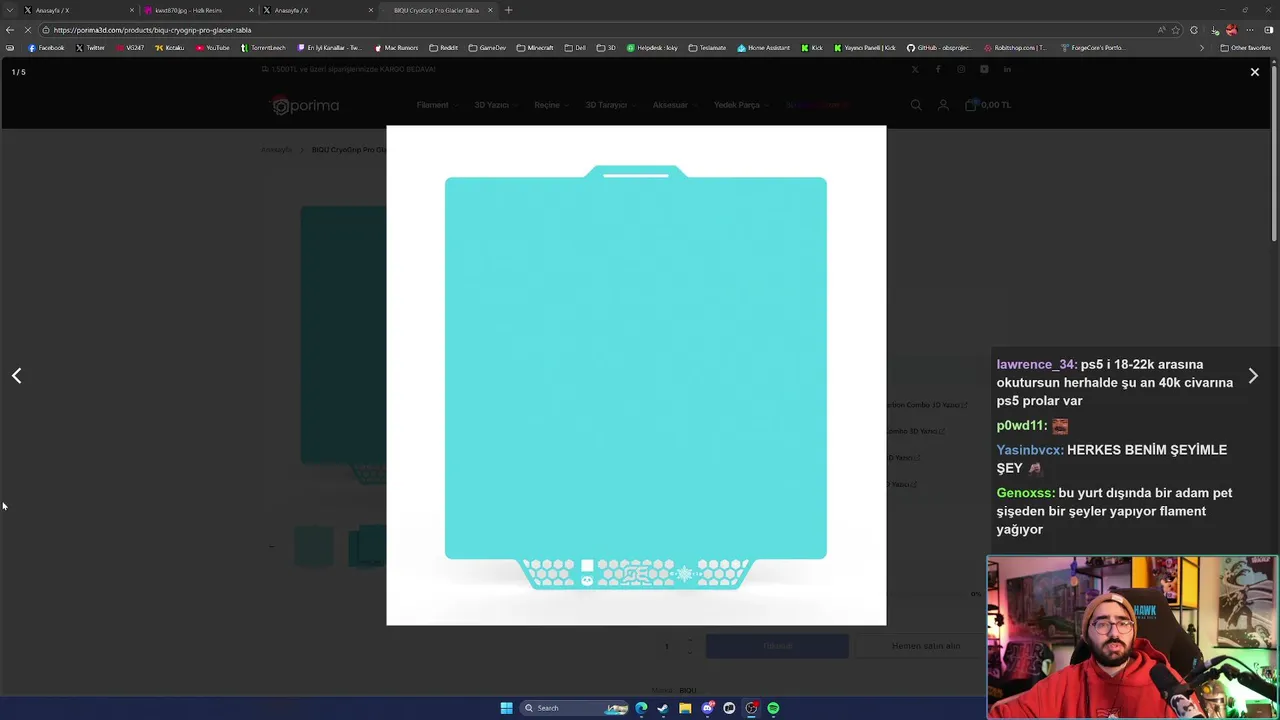Open Facebook bookmark
Image resolution: width=1280 pixels, height=720 pixels.
coord(46,48)
